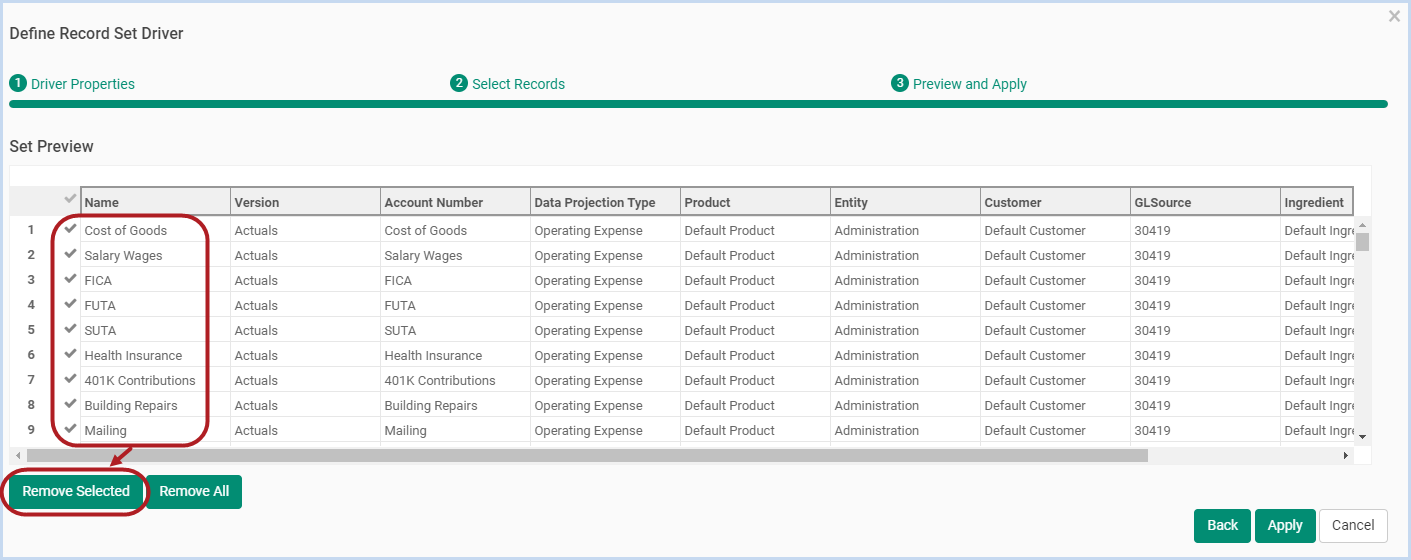The width and height of the screenshot is (1411, 560).
Task: Toggle checkmark for Cost of Goods row
Action: [x=70, y=229]
